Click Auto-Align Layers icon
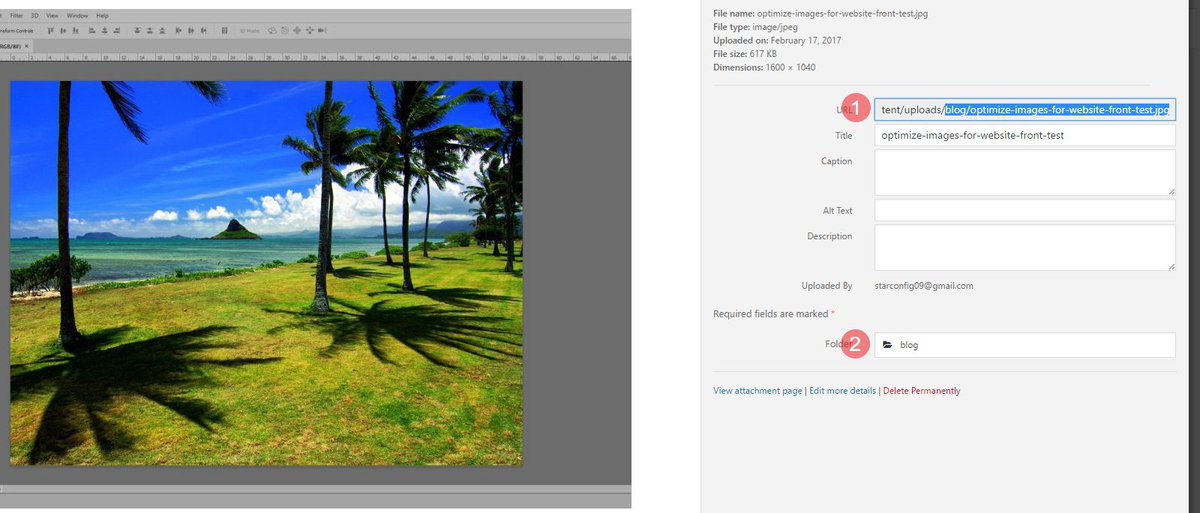Image resolution: width=1200 pixels, height=513 pixels. (x=225, y=31)
